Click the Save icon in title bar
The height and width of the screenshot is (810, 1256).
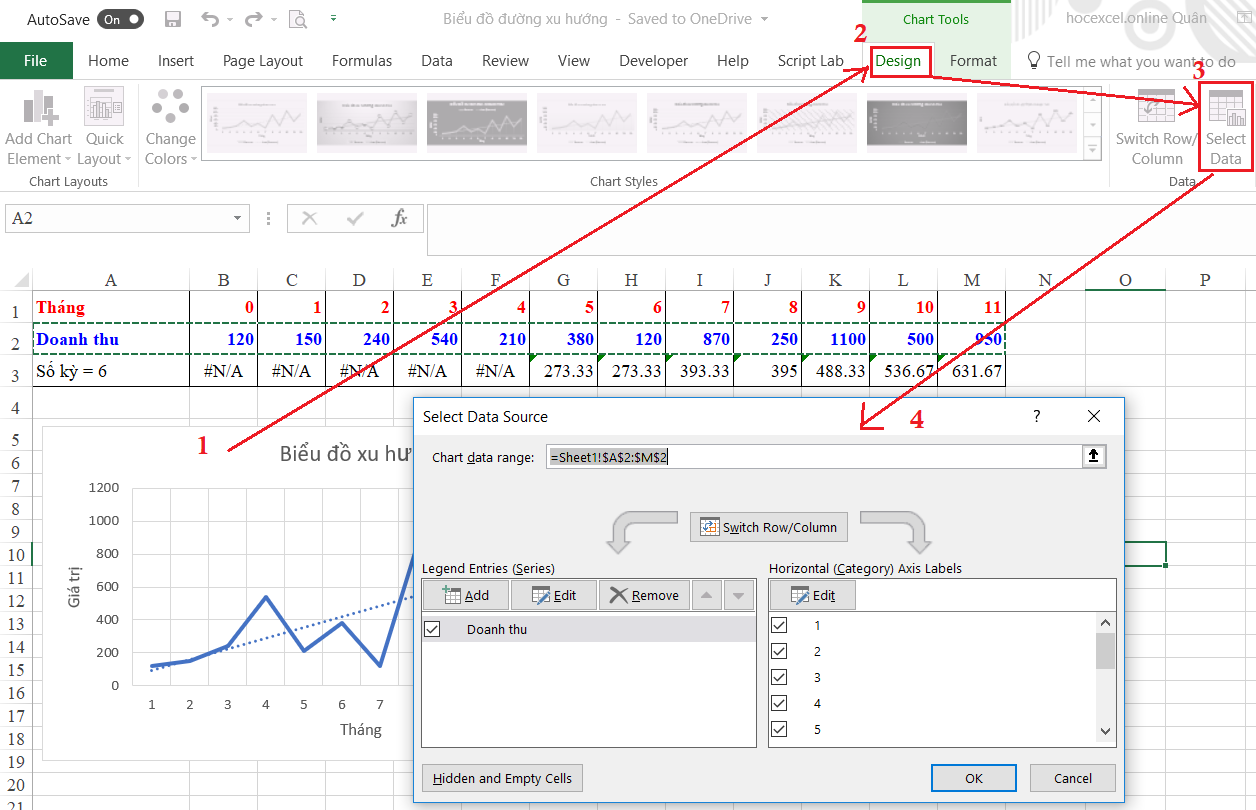(172, 19)
